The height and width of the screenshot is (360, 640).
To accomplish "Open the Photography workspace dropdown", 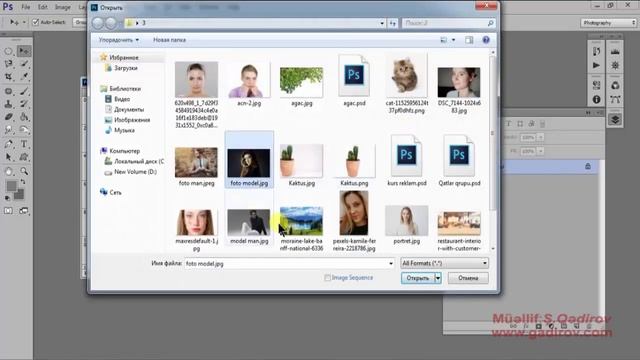I will (x=609, y=23).
